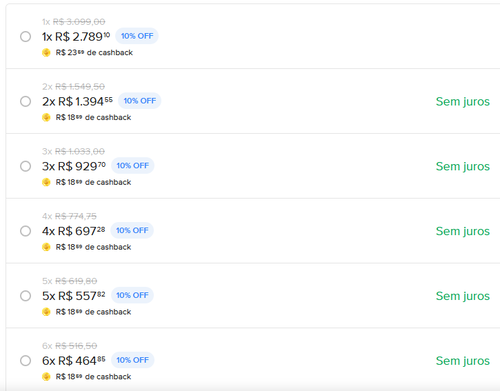
Task: Click the struck-through price R$ 774,75
Action: point(76,216)
